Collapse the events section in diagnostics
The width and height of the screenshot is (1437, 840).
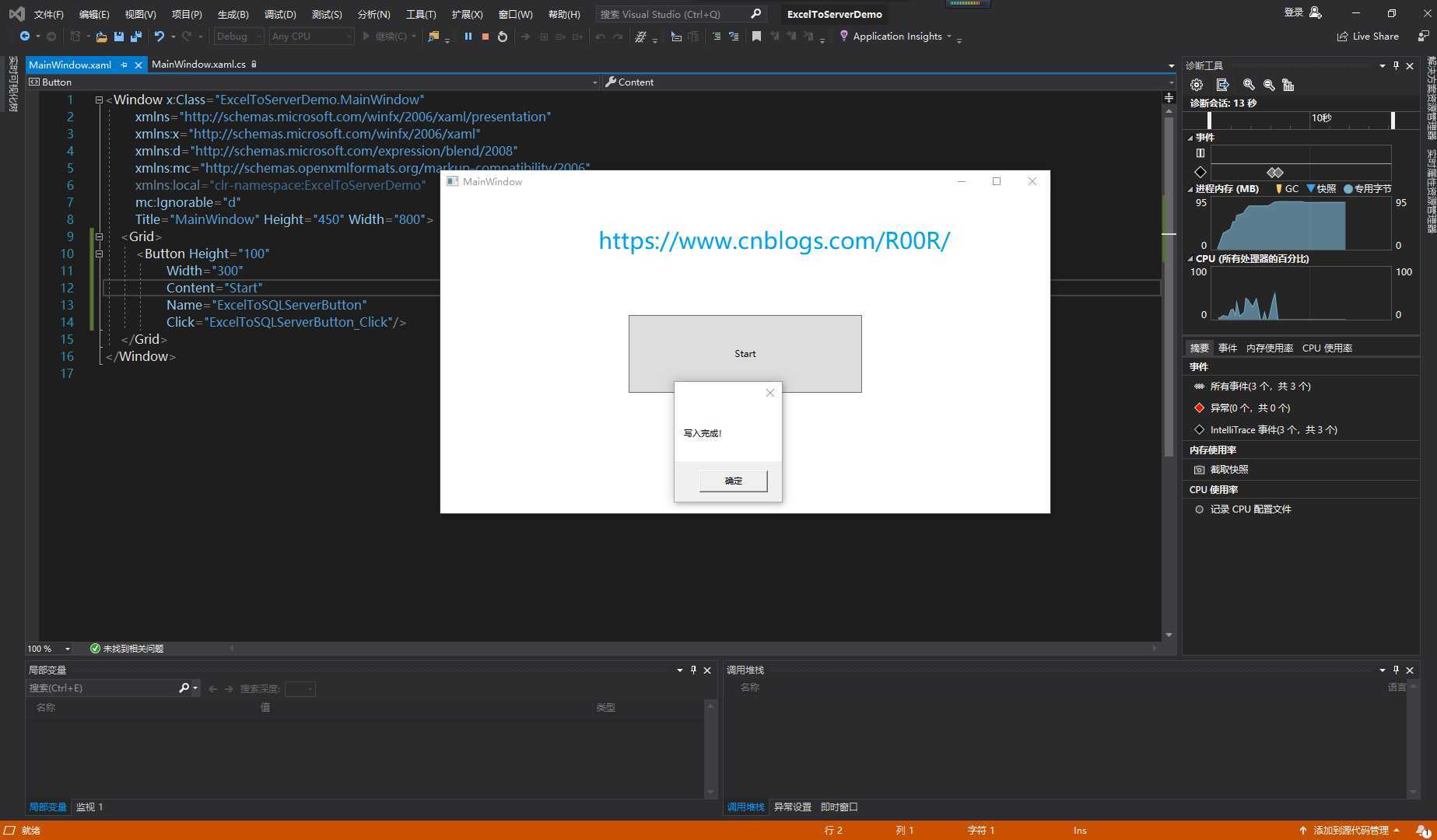click(x=1190, y=138)
